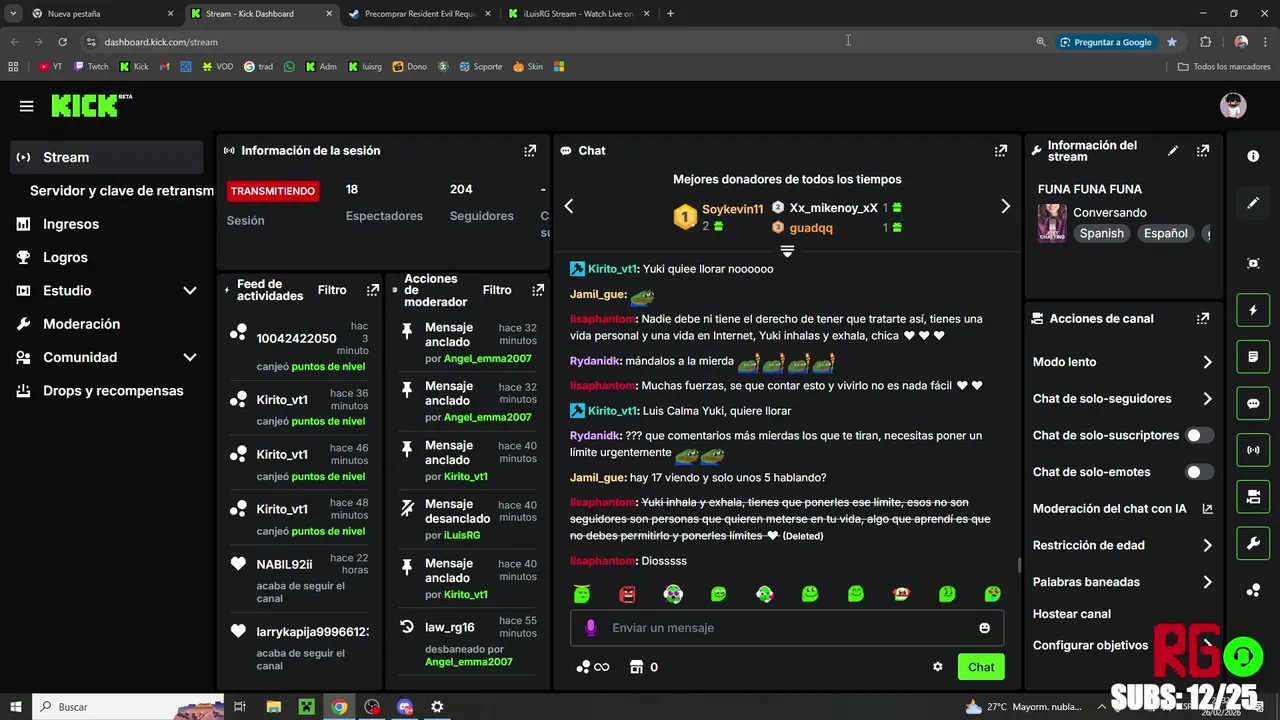Click the Kick logo

click(x=91, y=106)
